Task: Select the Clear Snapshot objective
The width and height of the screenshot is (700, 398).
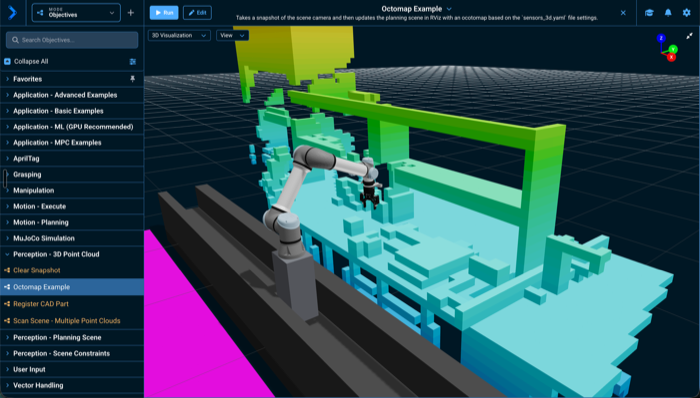Action: pos(72,270)
